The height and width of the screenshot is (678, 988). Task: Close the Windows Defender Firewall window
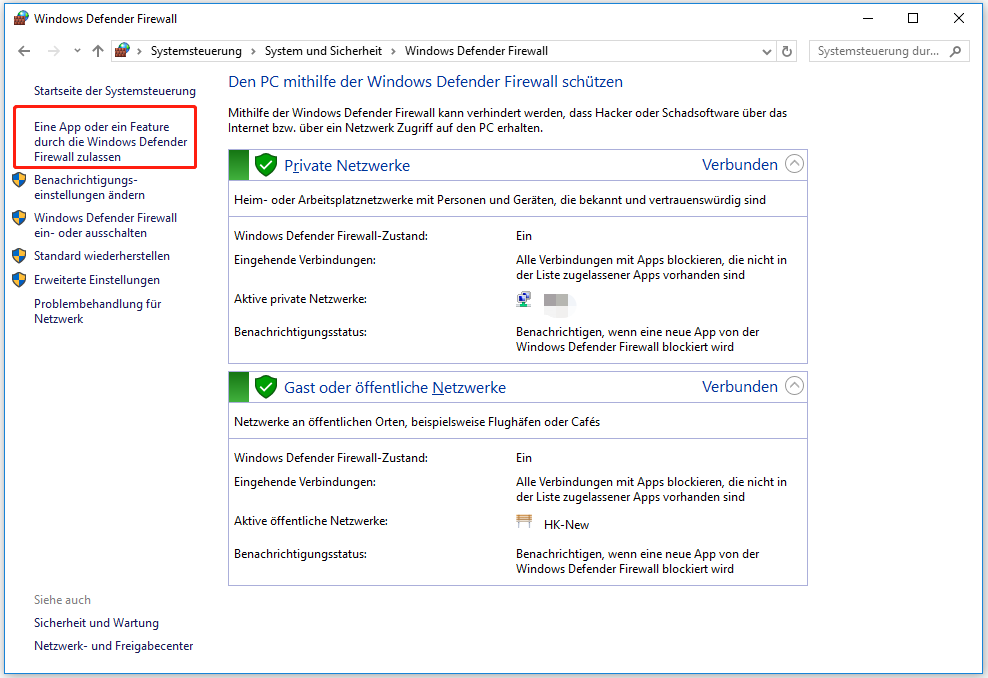[958, 18]
